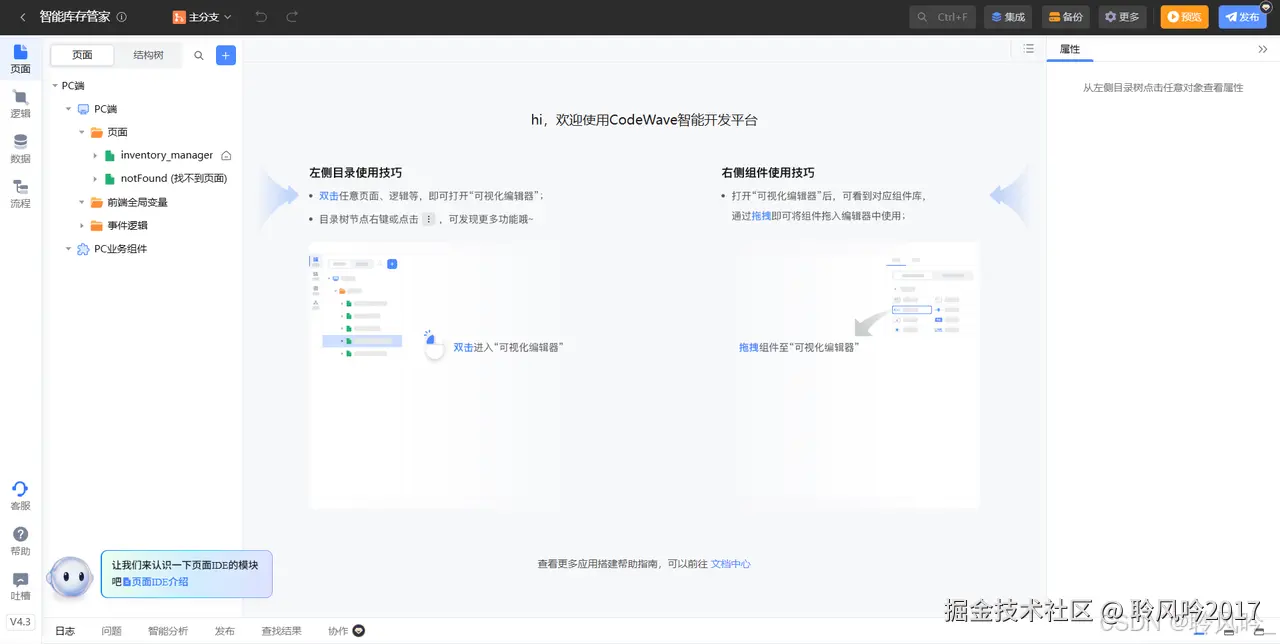Select the 问题 tab in the bottom bar

tap(111, 631)
